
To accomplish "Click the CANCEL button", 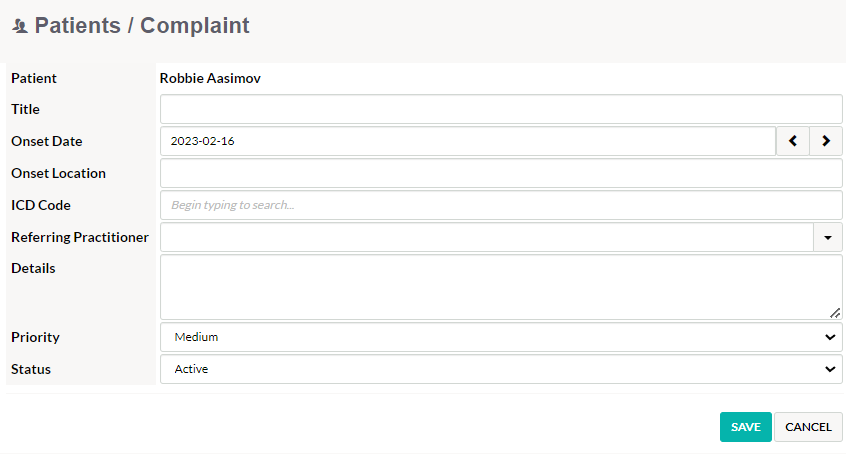I will [x=808, y=427].
